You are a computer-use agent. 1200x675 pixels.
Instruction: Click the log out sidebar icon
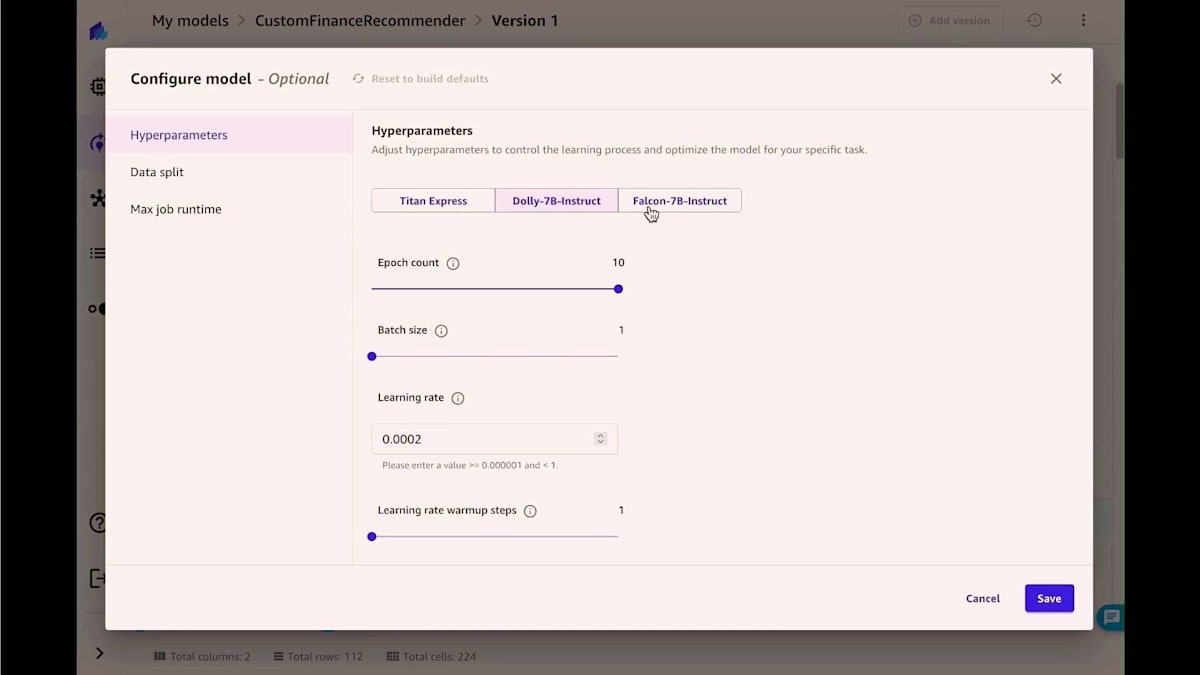(98, 578)
